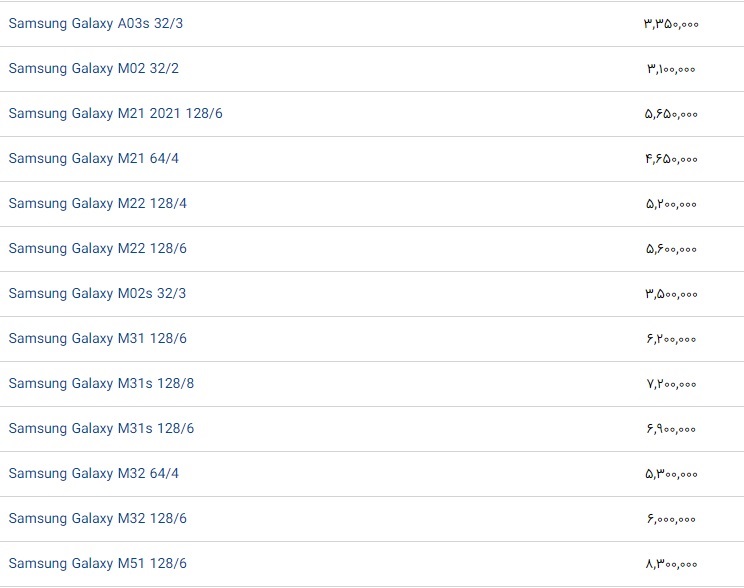Click the price for Galaxy M02s 32/3

[671, 294]
